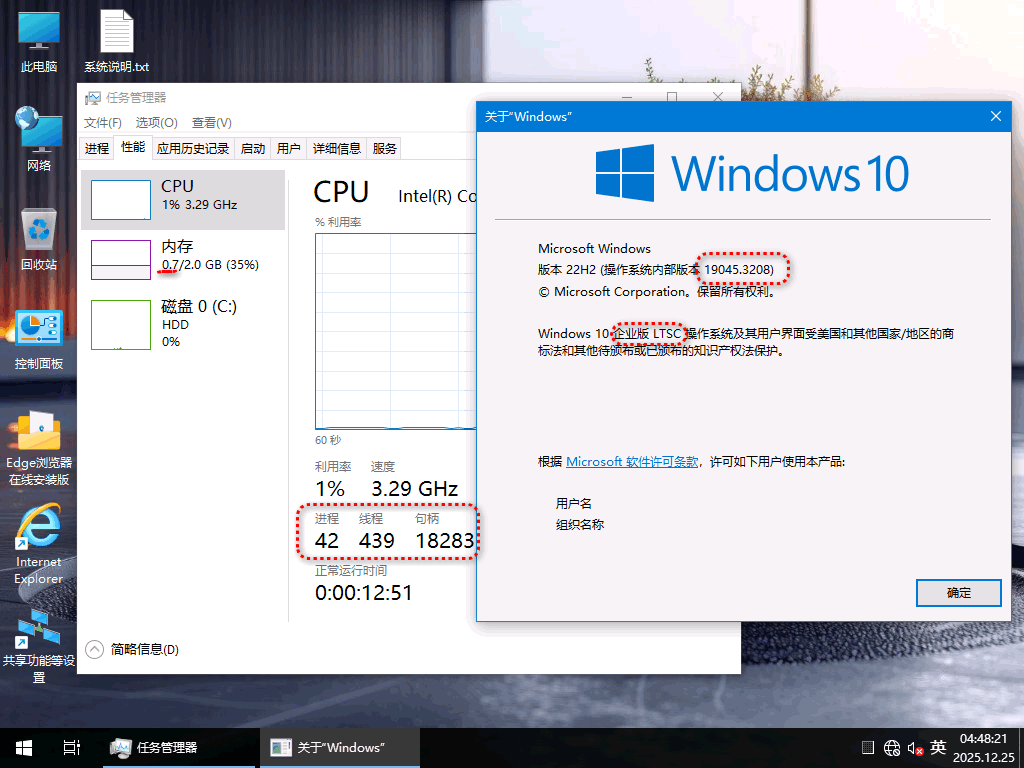Select the 系统说明.txt file on desktop
1024x768 pixels.
[116, 40]
